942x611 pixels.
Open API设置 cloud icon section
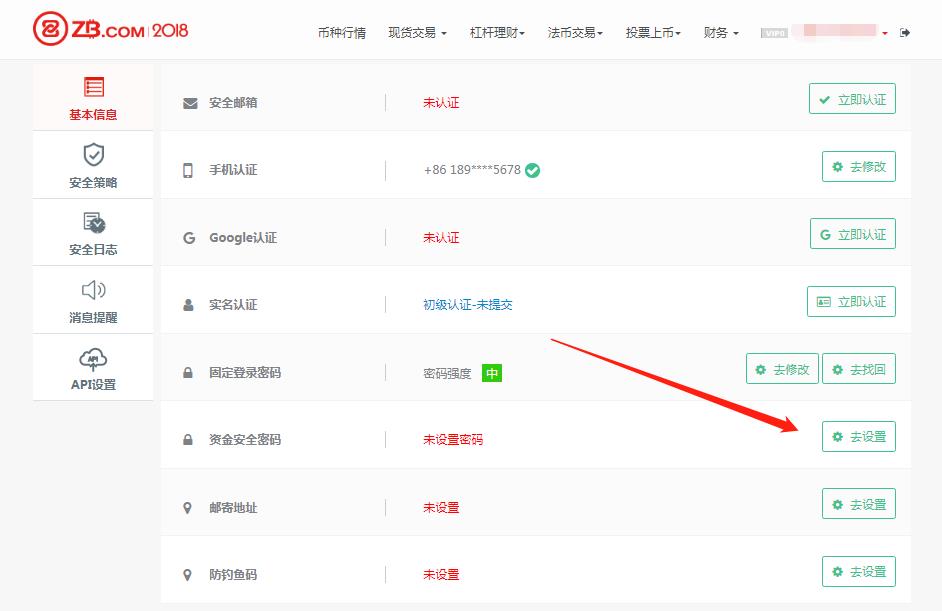[x=93, y=368]
